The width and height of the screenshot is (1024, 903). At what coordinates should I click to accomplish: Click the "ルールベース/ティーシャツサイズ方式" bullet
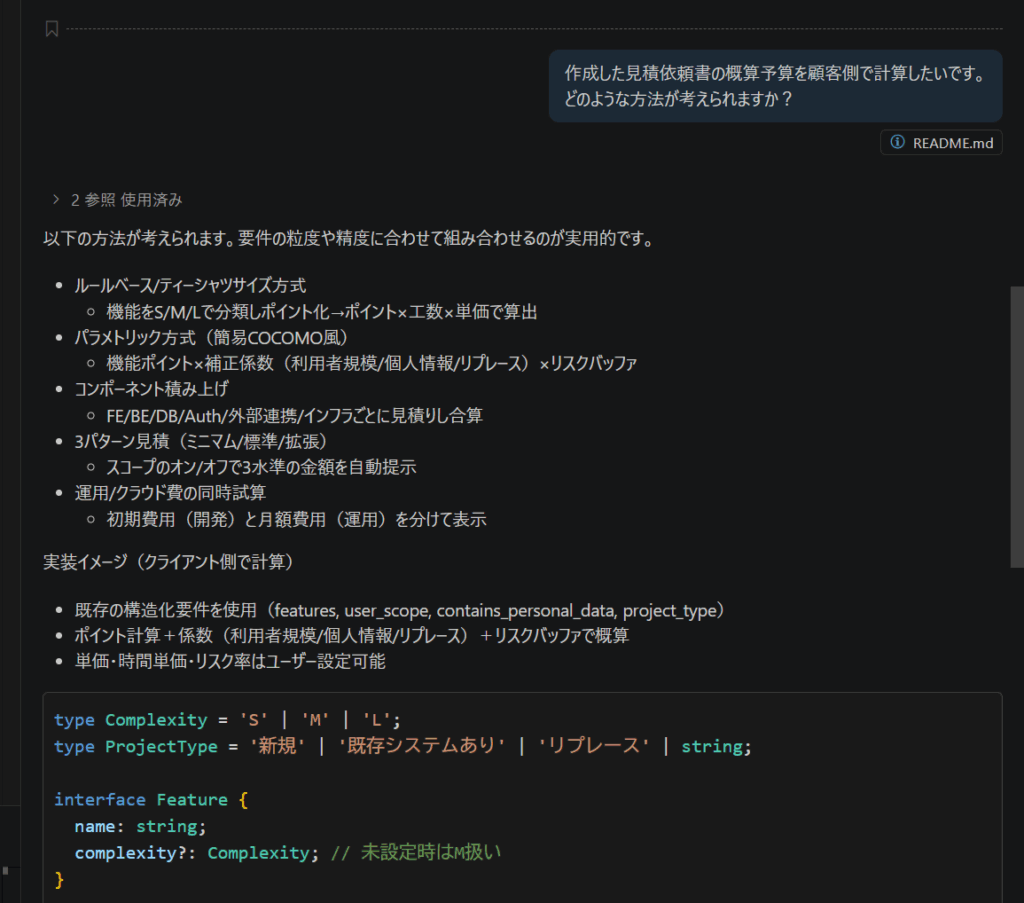click(189, 285)
